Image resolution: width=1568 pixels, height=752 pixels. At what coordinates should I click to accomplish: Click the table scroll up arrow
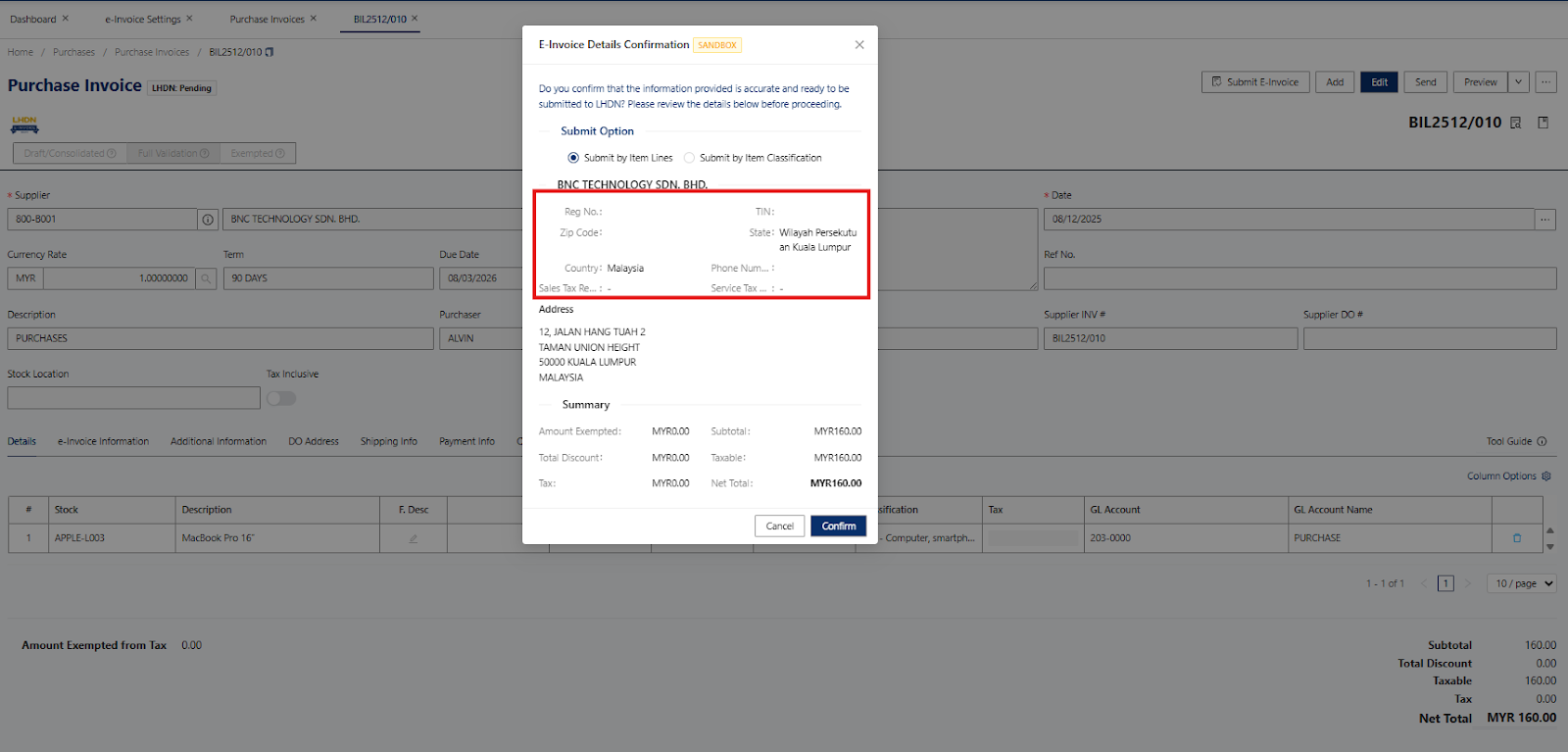click(1550, 531)
